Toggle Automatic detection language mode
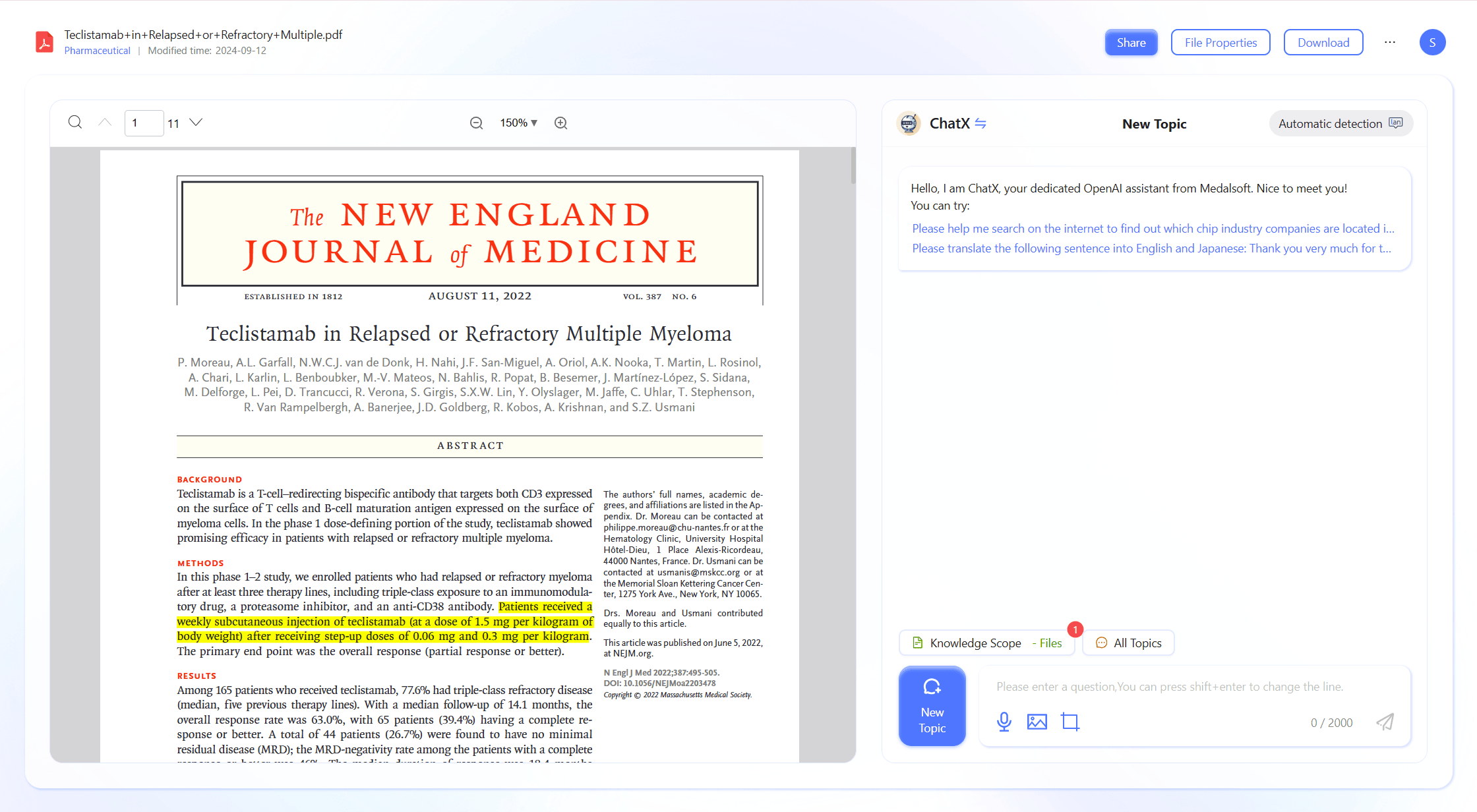 pos(1340,123)
